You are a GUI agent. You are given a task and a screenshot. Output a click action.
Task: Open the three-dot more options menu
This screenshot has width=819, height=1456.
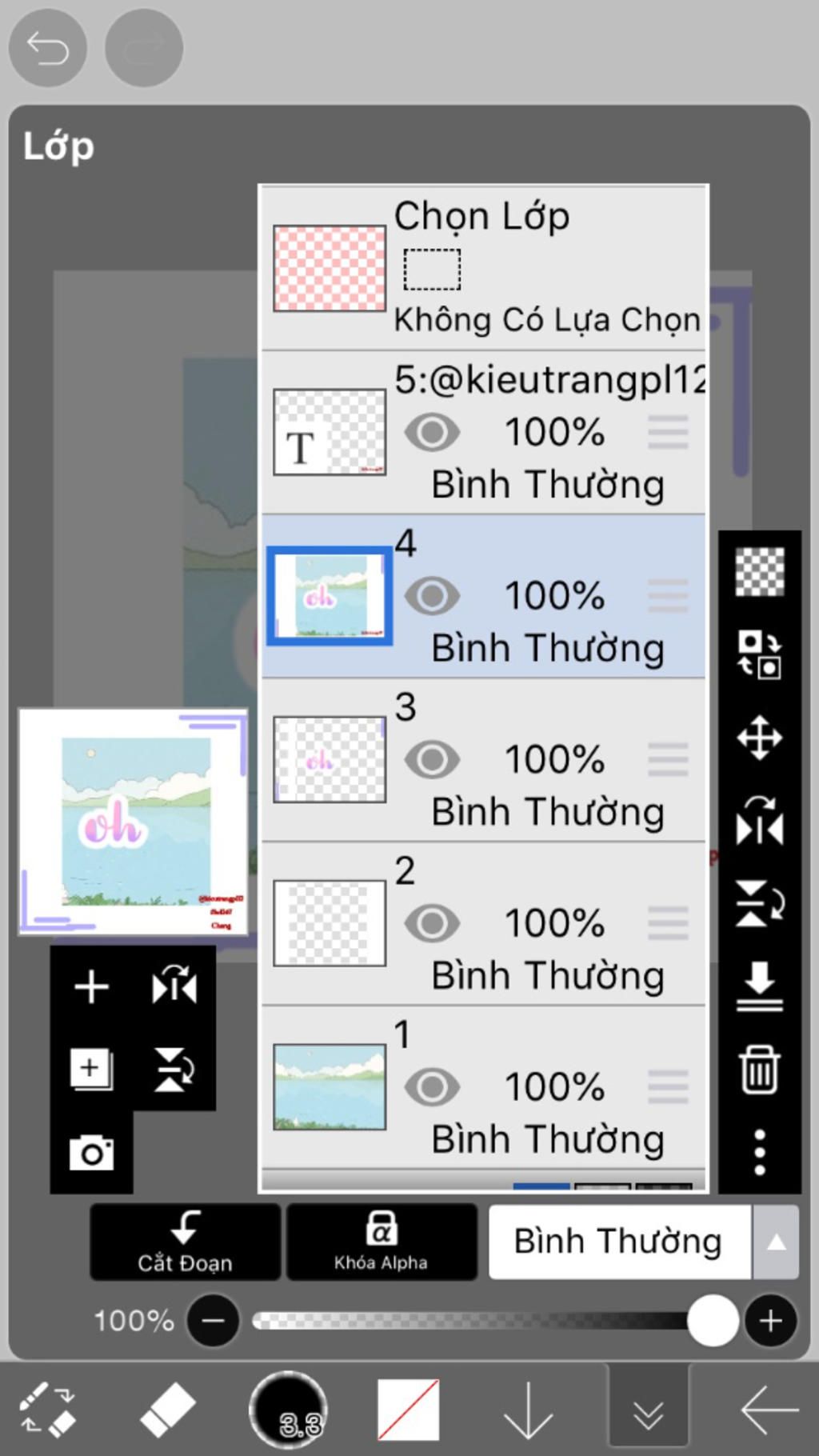click(x=759, y=1152)
